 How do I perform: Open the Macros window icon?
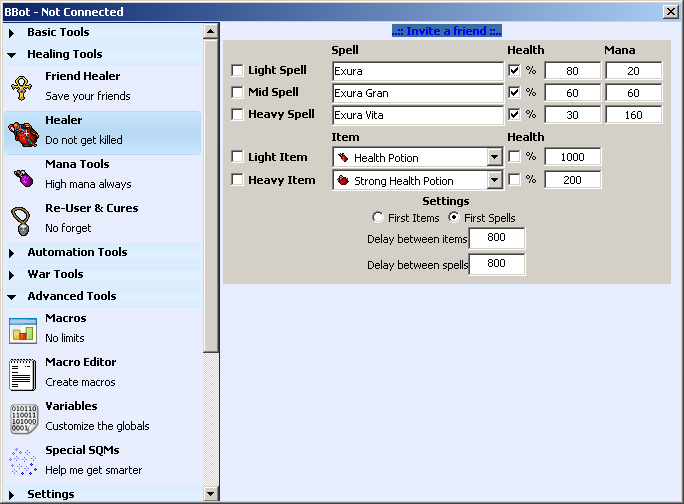[x=22, y=329]
